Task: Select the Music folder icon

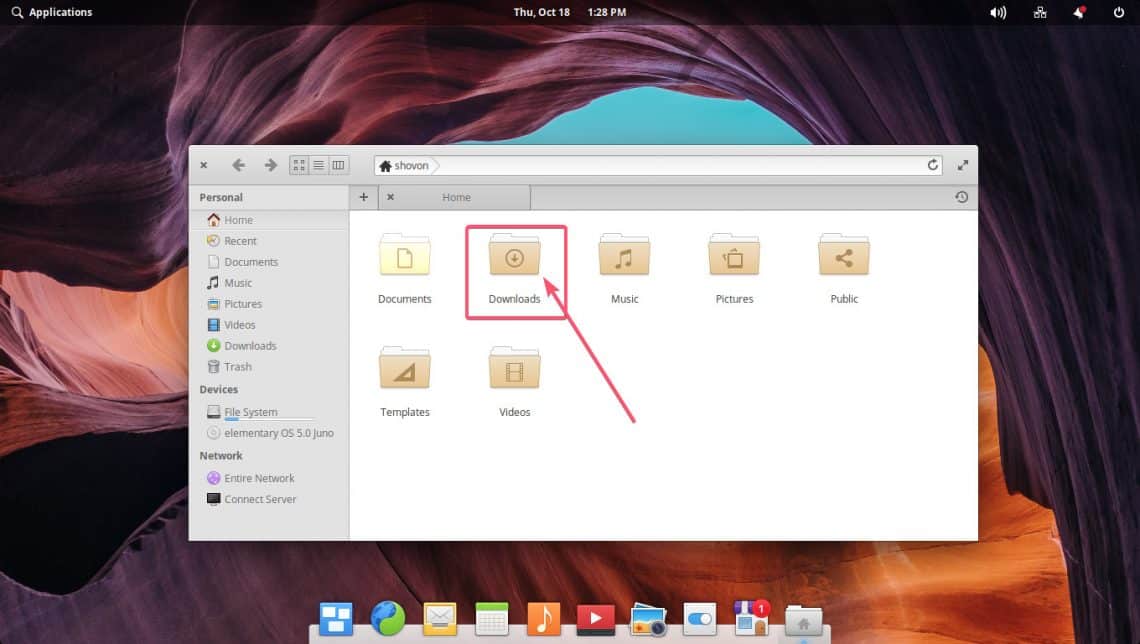Action: pyautogui.click(x=625, y=255)
